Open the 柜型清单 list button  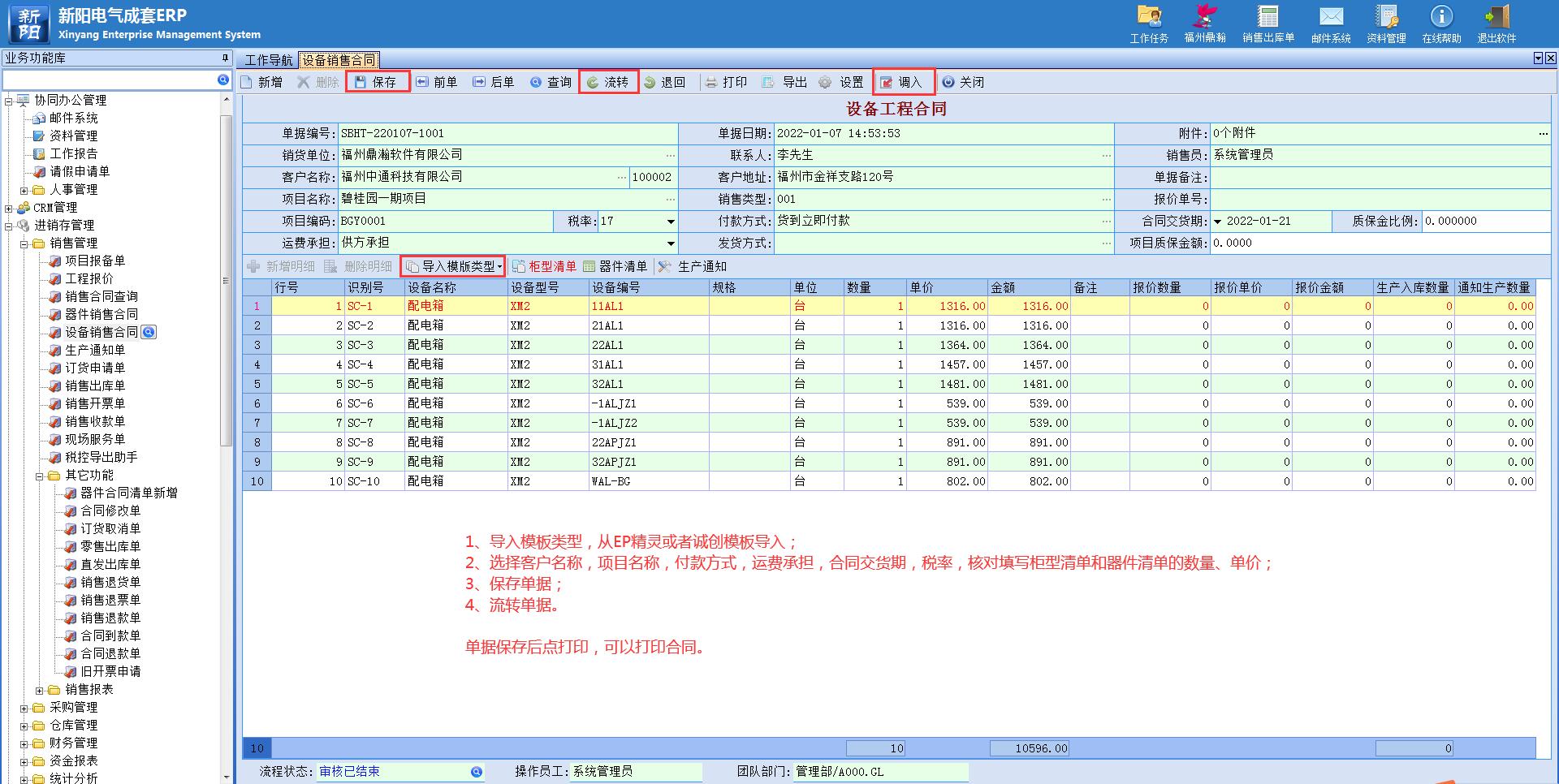[544, 266]
